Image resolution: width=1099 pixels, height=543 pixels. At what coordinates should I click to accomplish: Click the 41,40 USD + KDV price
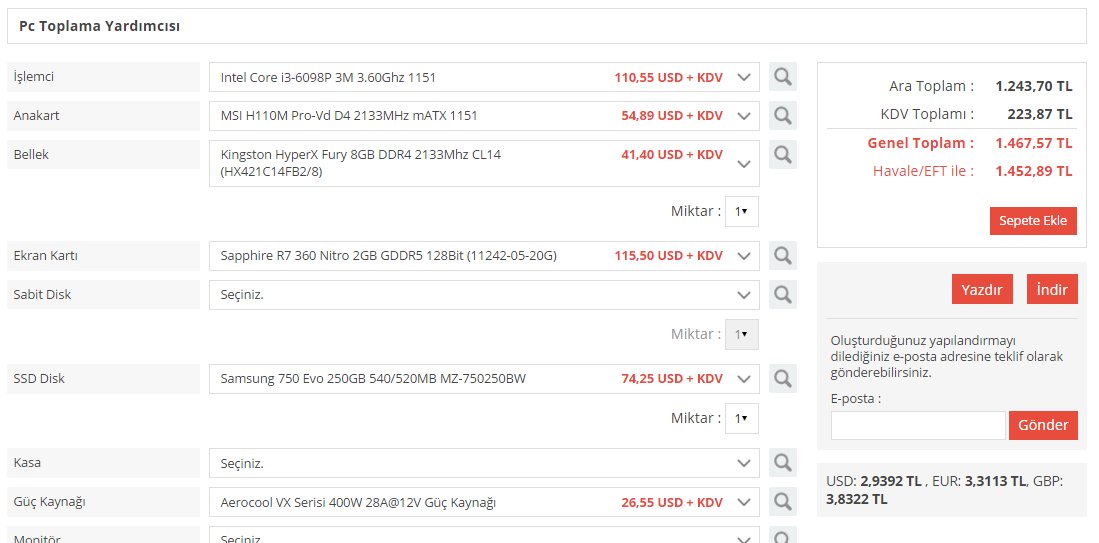(672, 154)
